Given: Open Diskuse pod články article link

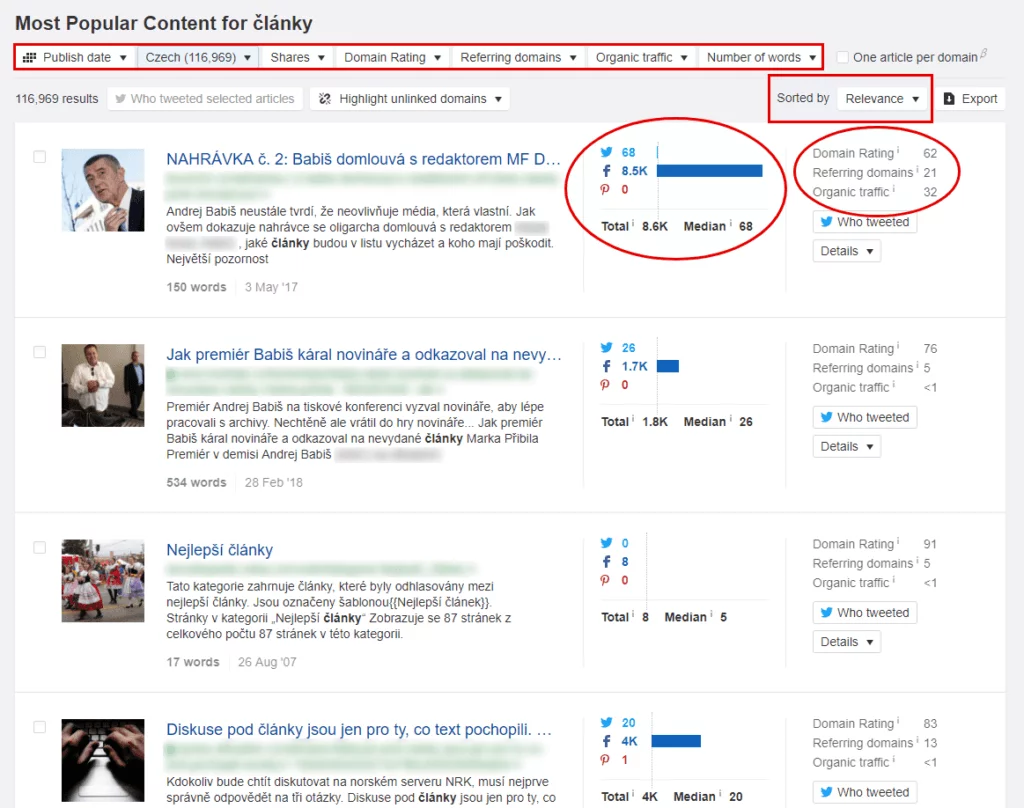Looking at the screenshot, I should (359, 730).
